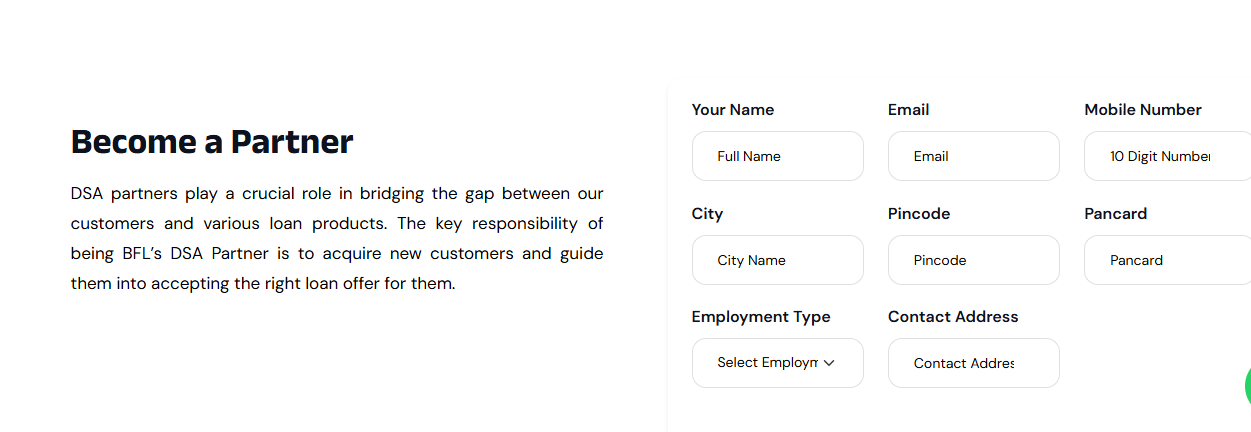
Task: Open the Select Employment dropdown
Action: [767, 363]
